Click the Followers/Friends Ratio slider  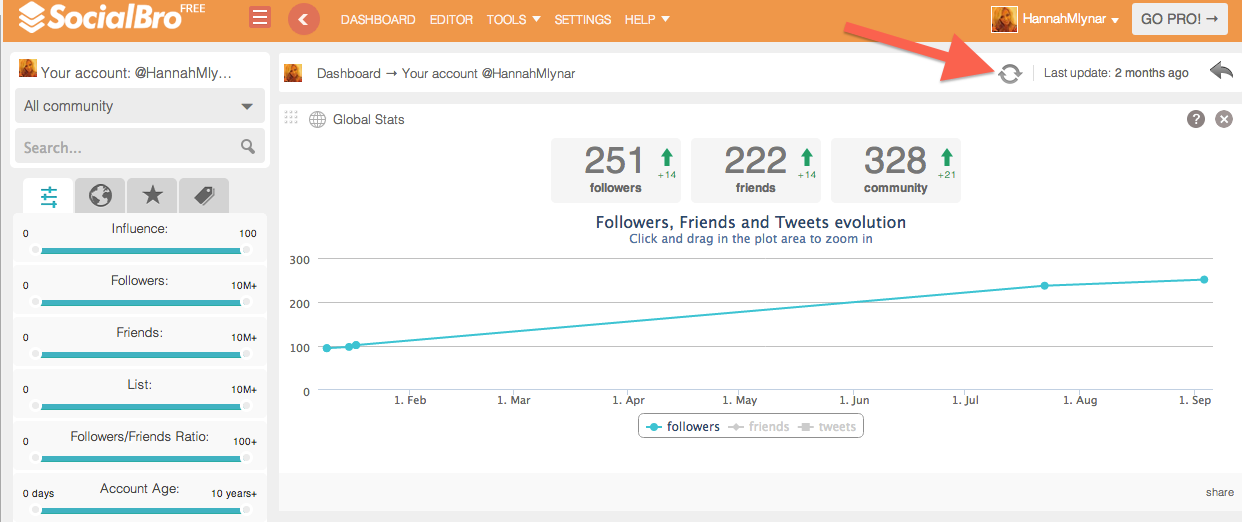(140, 458)
